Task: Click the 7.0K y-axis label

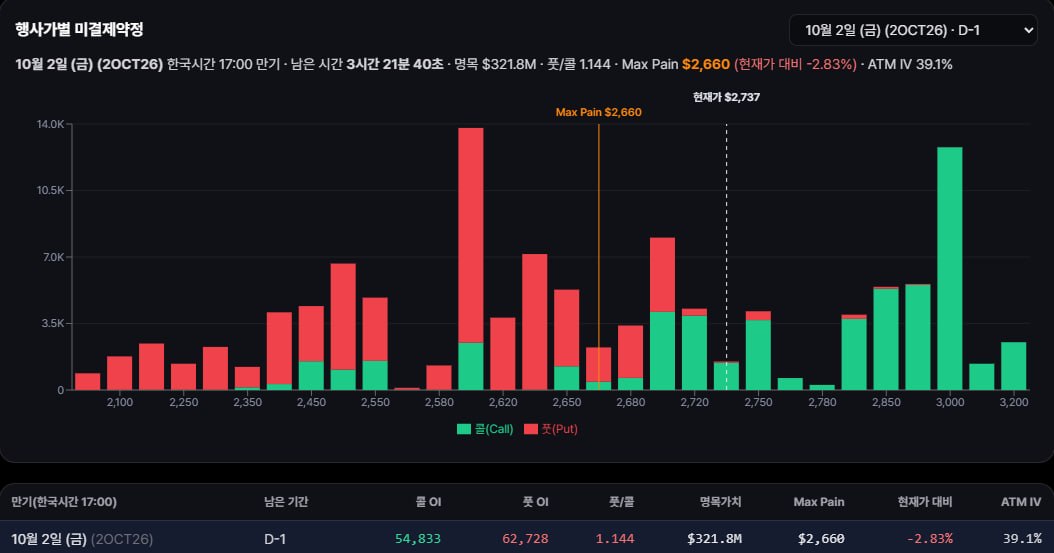Action: coord(53,257)
